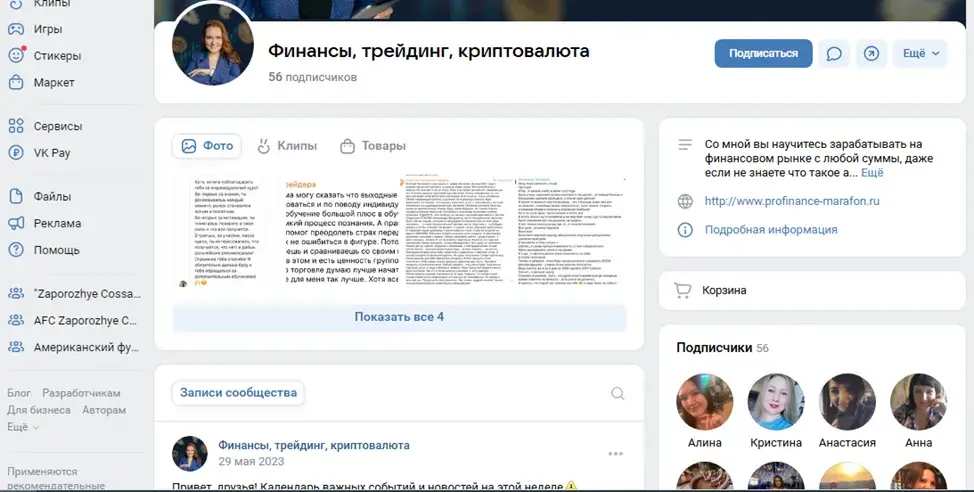This screenshot has height=492, width=974.
Task: Open the Для бизнеса footer link
Action: 39,410
